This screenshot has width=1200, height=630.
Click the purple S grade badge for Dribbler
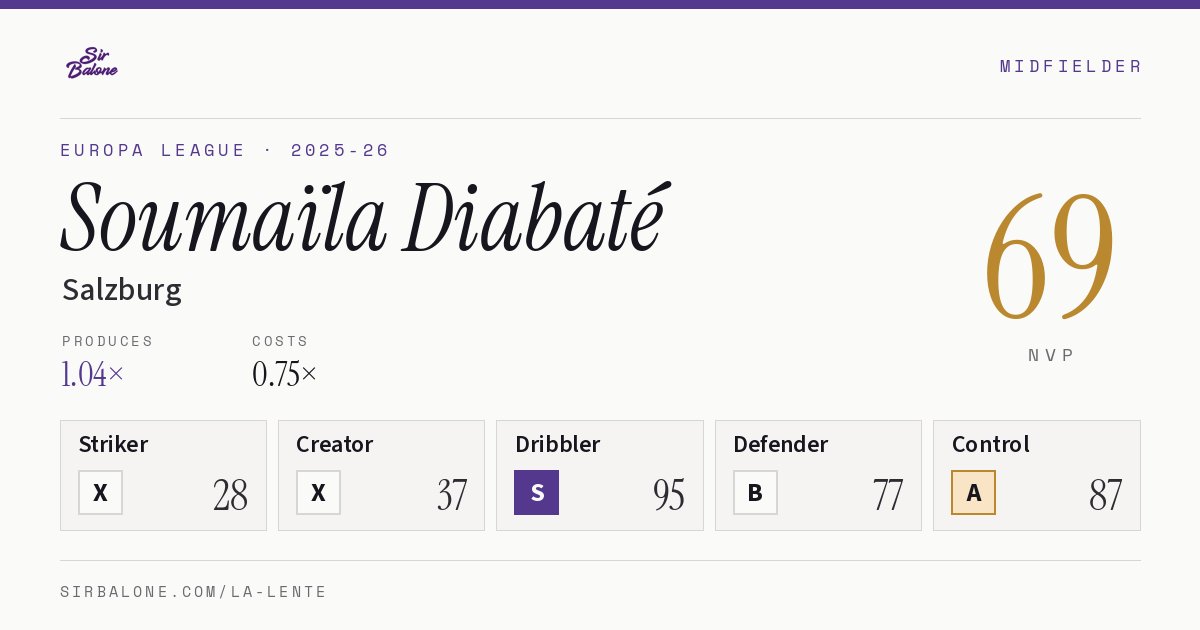536,492
